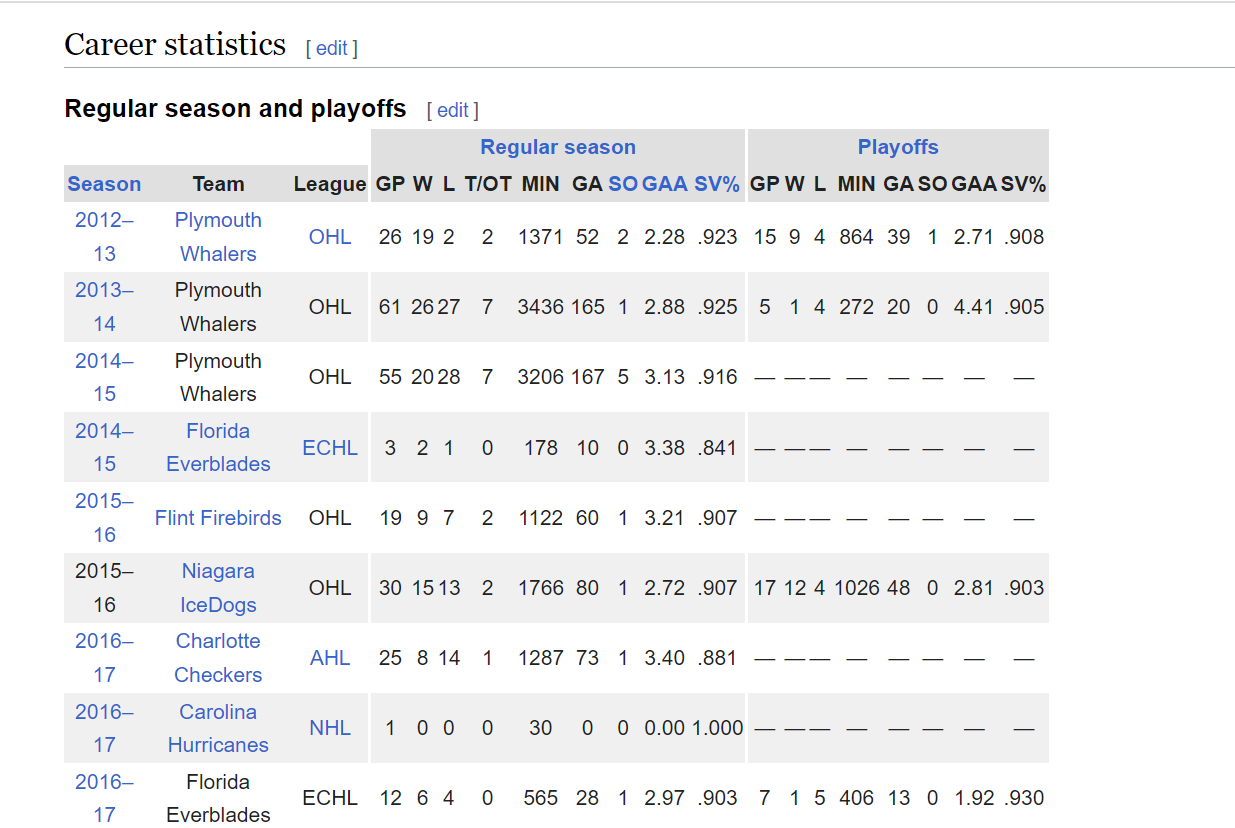Open the GAA column header link
This screenshot has height=828, width=1235.
click(665, 184)
